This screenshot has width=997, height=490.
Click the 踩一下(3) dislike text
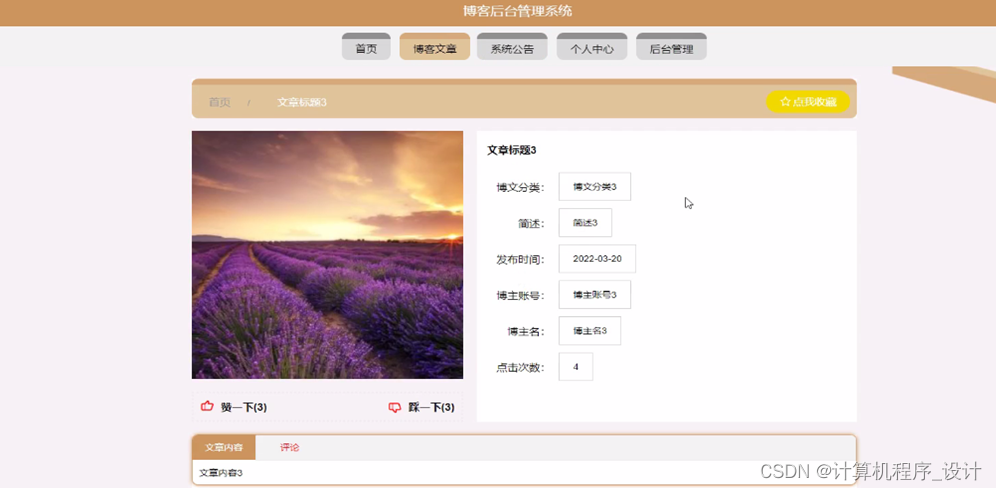coord(431,407)
